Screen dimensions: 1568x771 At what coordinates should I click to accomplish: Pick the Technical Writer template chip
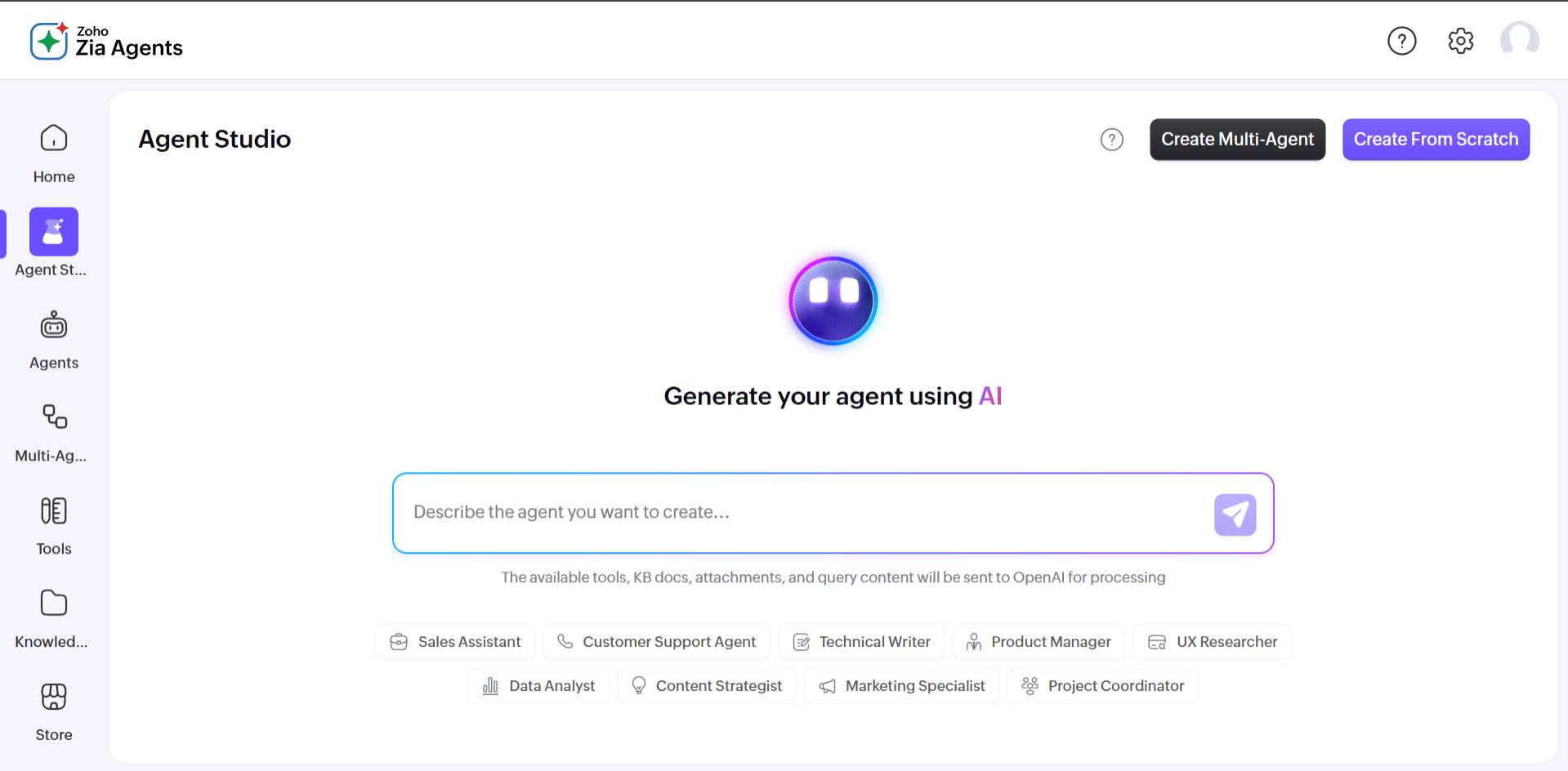point(862,642)
